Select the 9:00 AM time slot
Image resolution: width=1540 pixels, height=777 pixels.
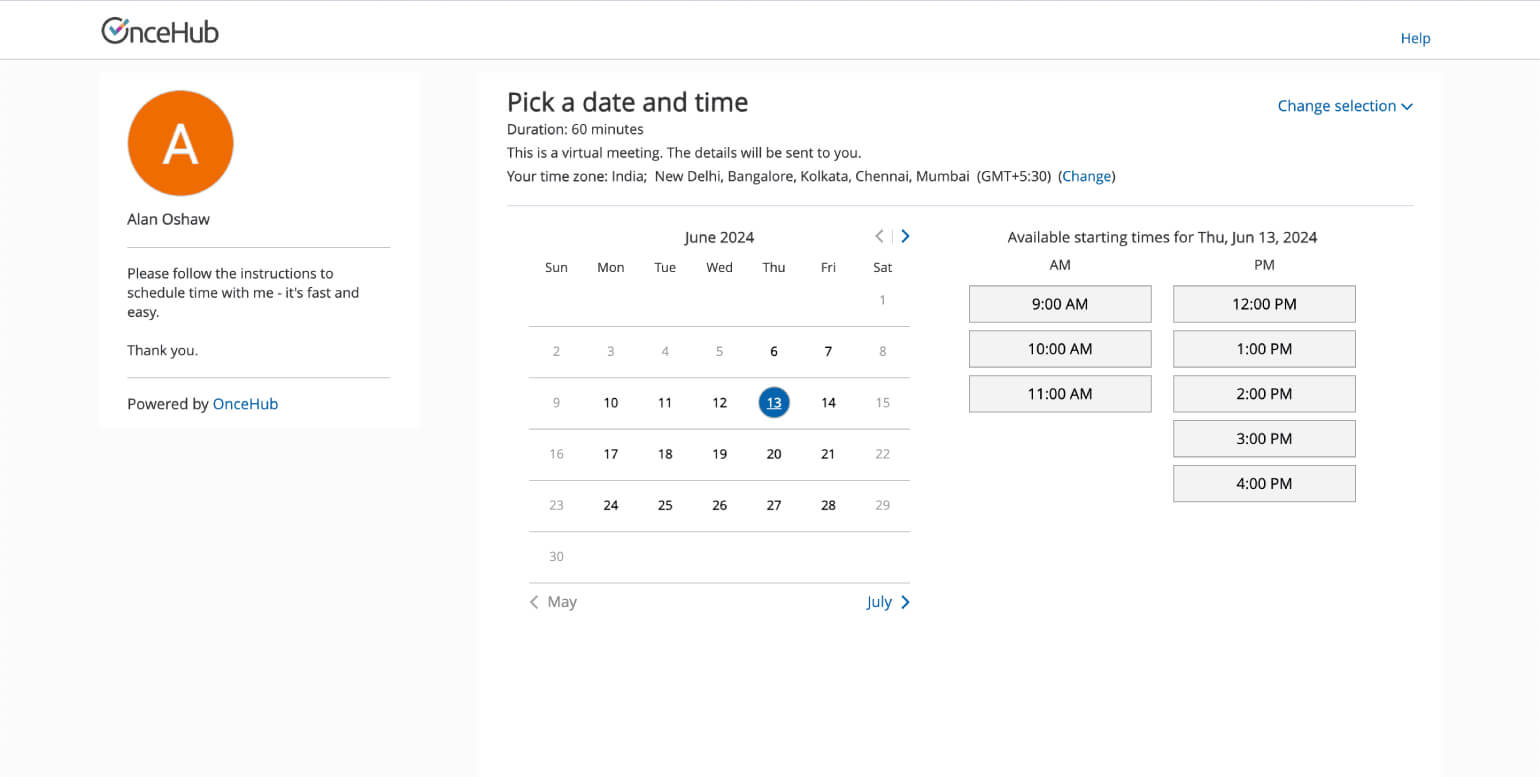pyautogui.click(x=1059, y=303)
